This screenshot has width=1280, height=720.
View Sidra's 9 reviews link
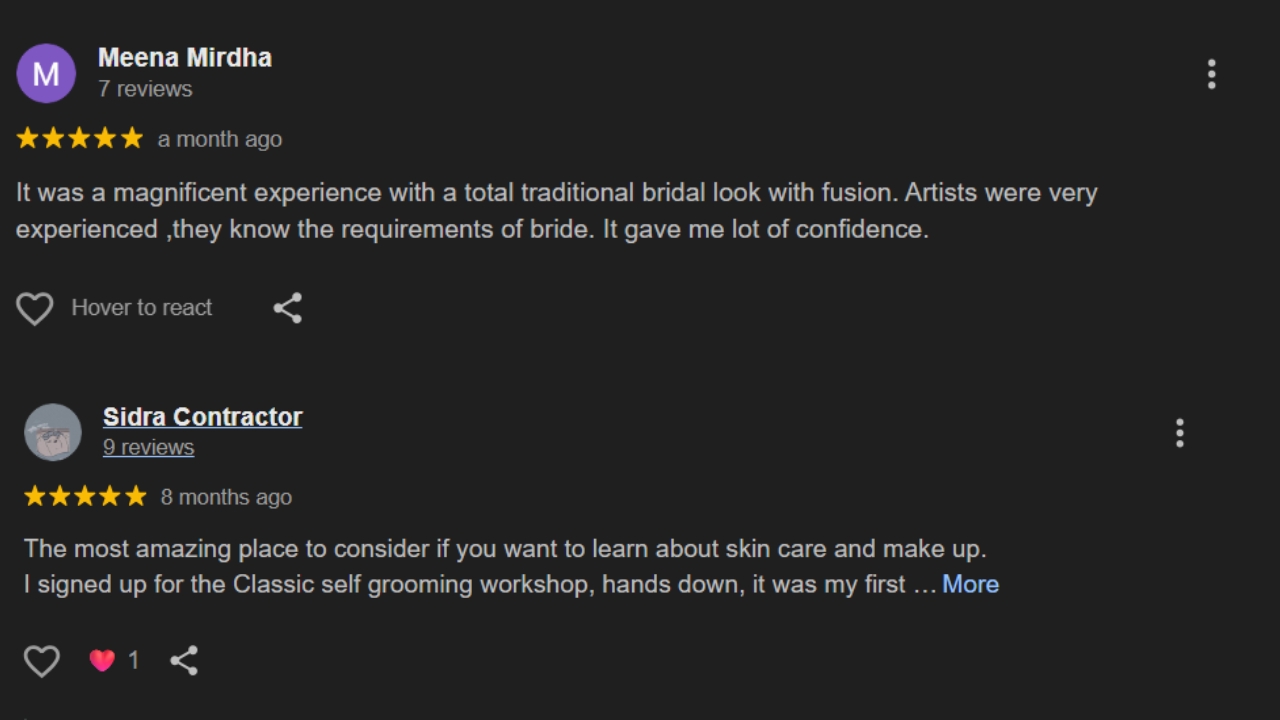[148, 447]
